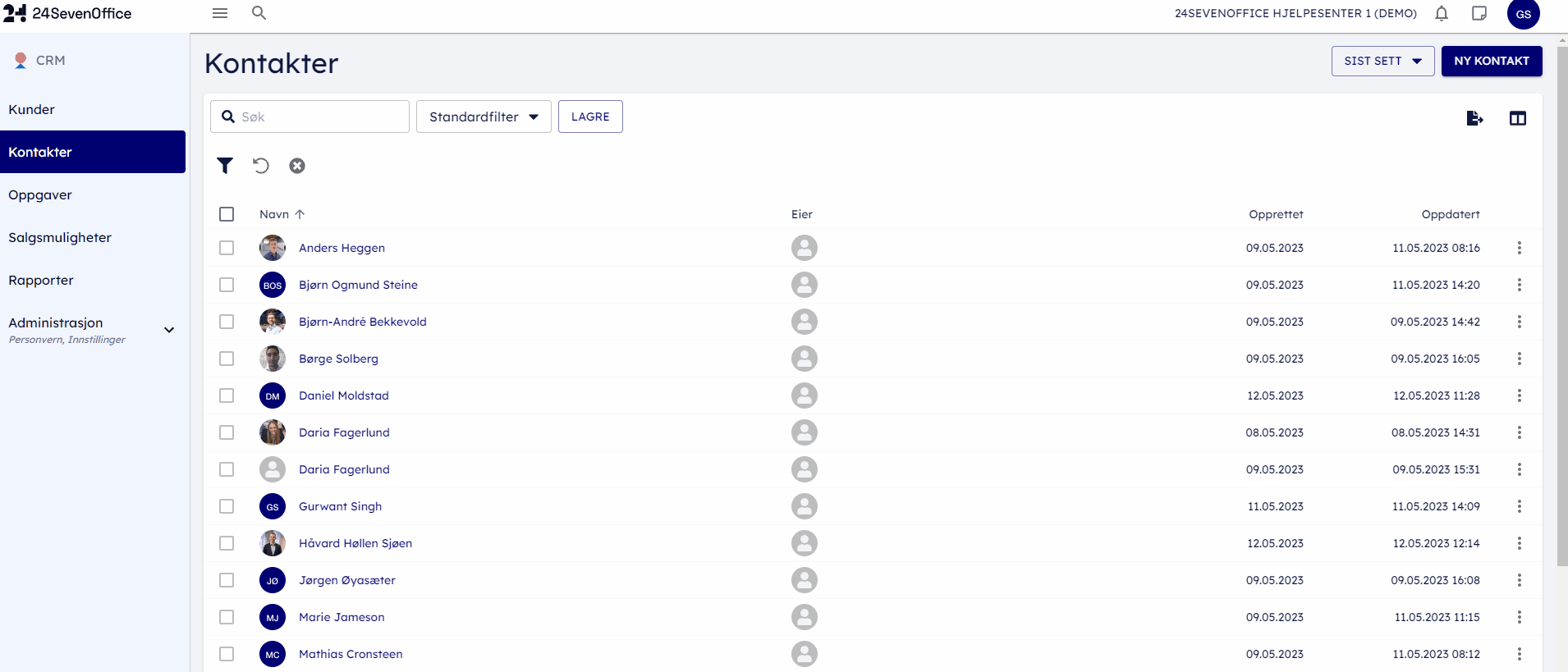Screen dimensions: 1568x672
Task: Click the filter funnel icon
Action: point(225,166)
